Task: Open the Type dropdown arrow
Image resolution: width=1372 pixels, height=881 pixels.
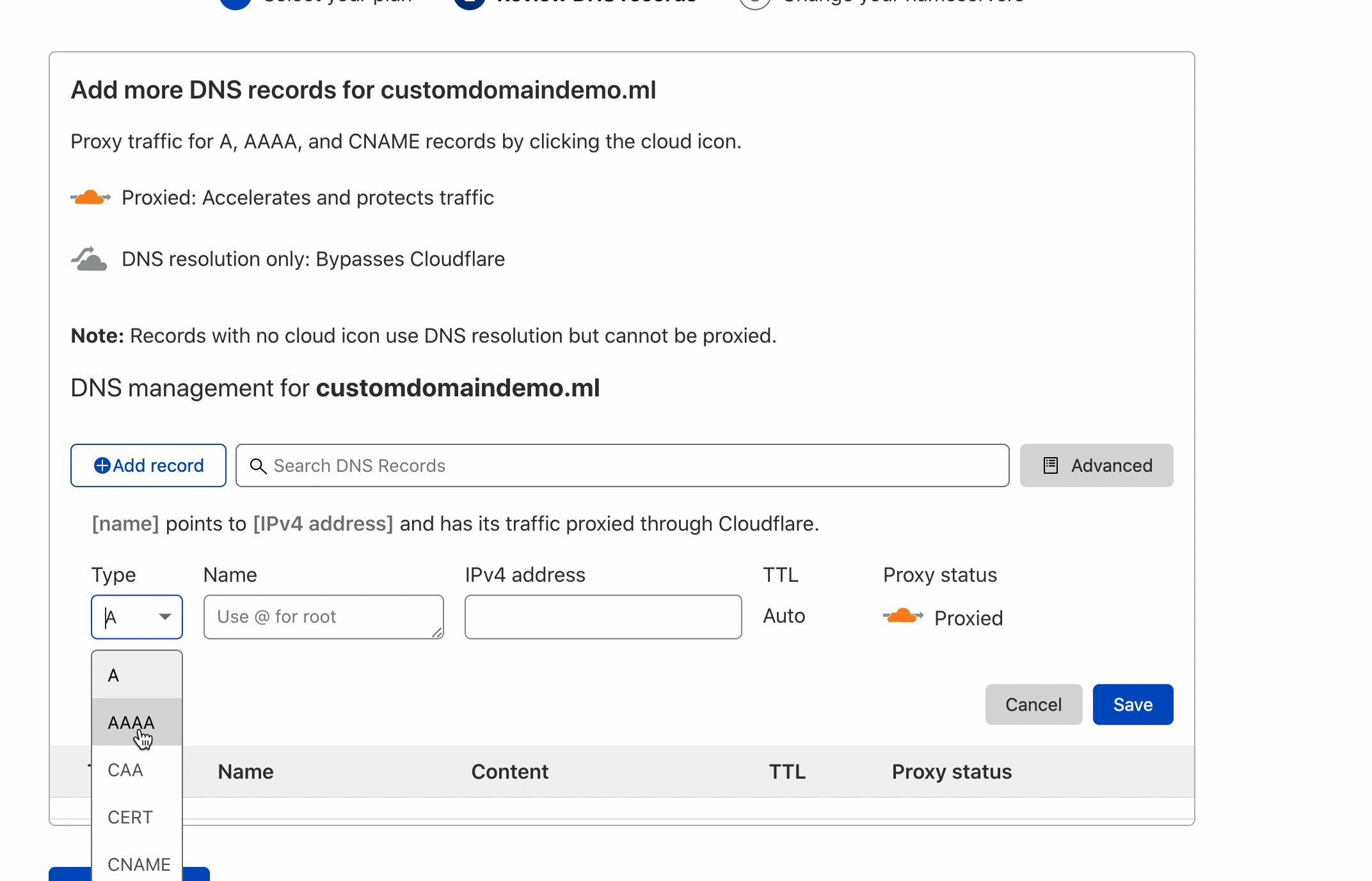Action: click(x=164, y=617)
